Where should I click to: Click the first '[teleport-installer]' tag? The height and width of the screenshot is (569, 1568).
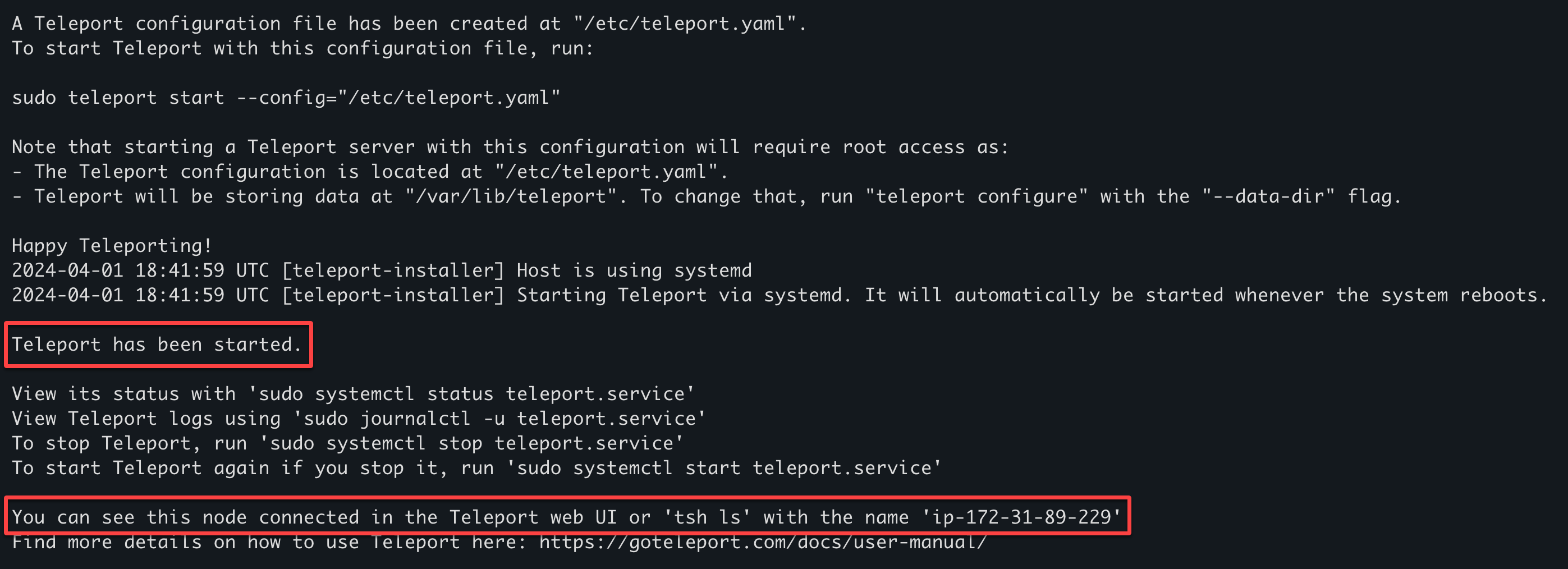pos(393,270)
